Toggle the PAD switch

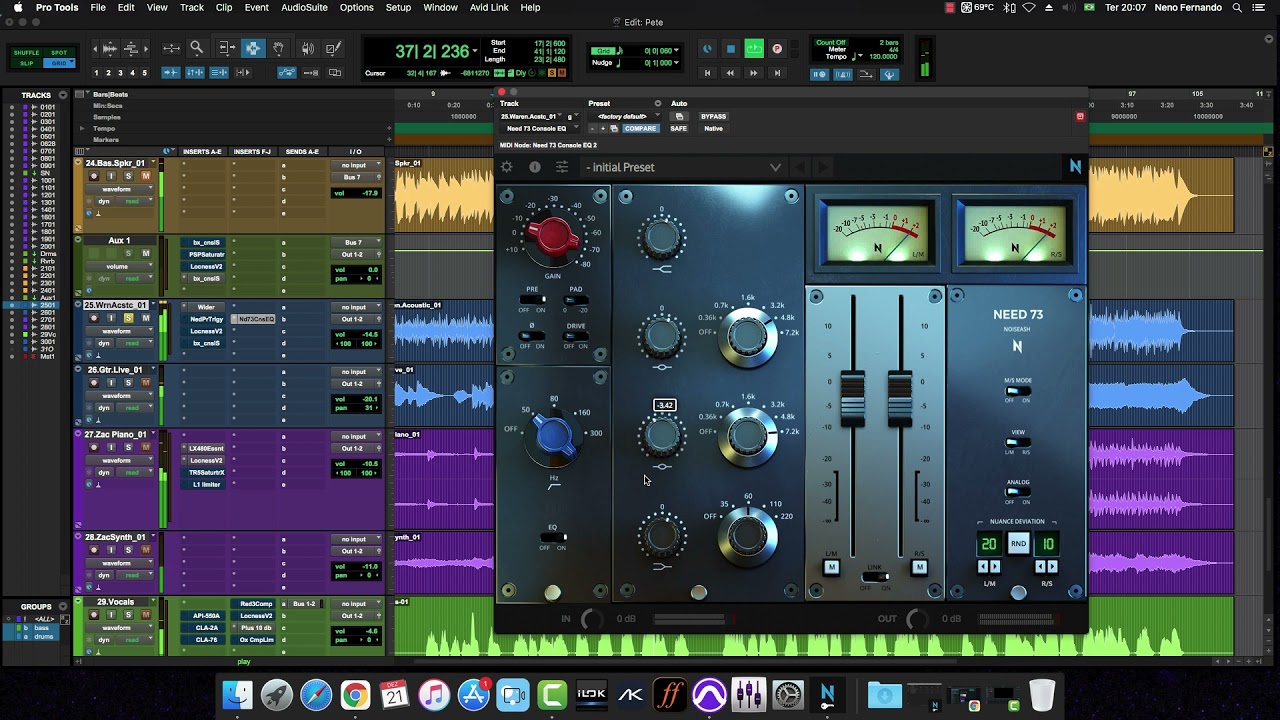pyautogui.click(x=576, y=300)
